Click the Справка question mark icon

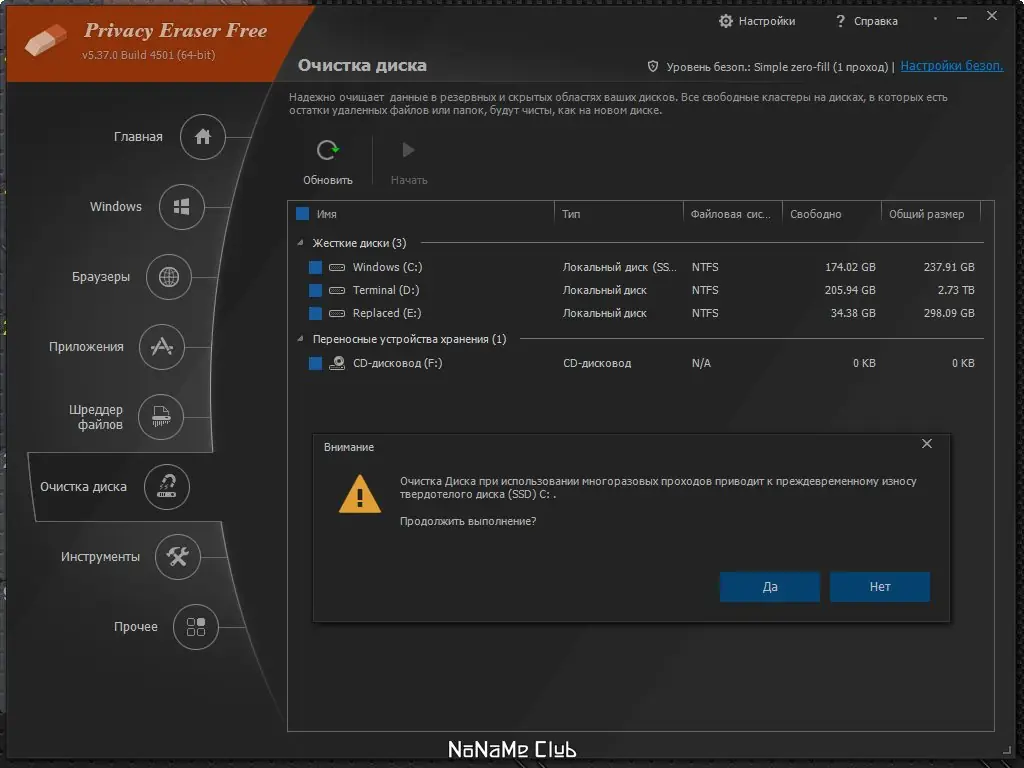coord(840,21)
